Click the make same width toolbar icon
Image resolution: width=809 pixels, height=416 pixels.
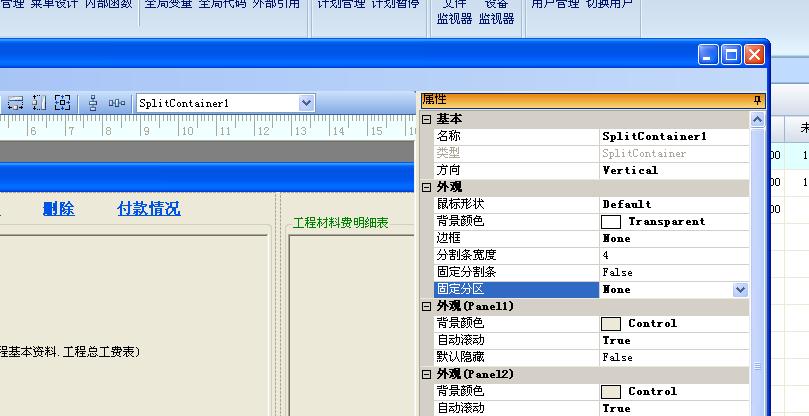[x=16, y=103]
